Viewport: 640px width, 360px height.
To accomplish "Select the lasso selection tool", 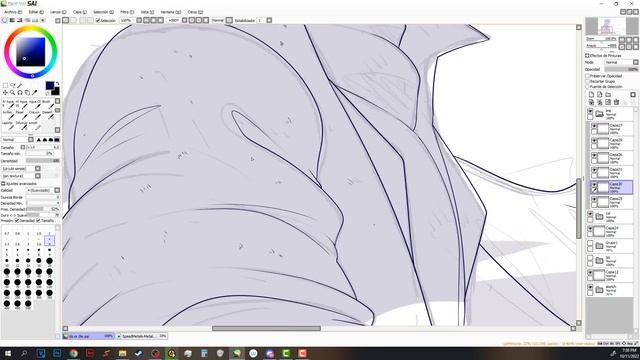I will point(13,85).
